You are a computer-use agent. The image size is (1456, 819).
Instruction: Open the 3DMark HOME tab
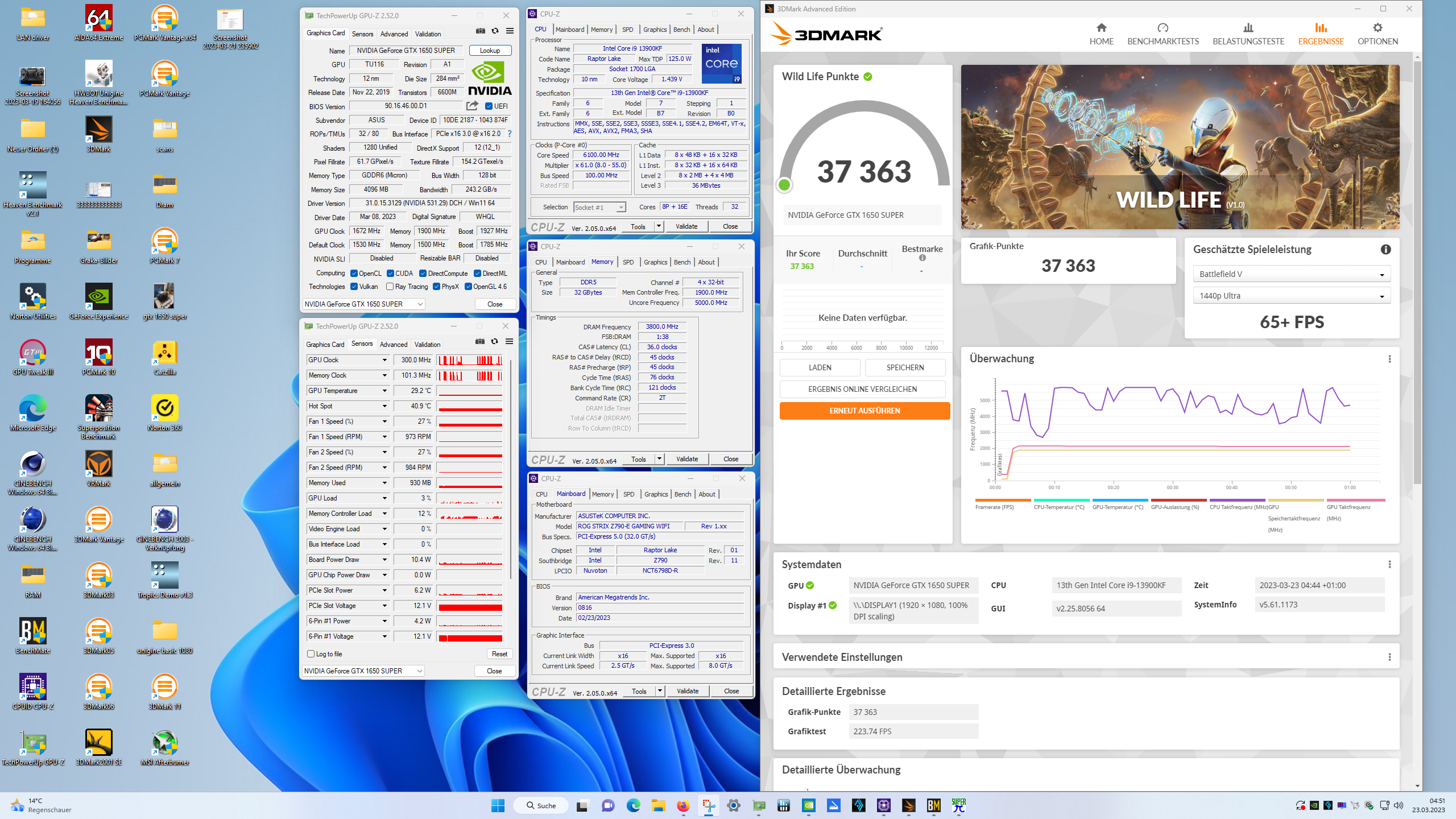[x=1101, y=34]
